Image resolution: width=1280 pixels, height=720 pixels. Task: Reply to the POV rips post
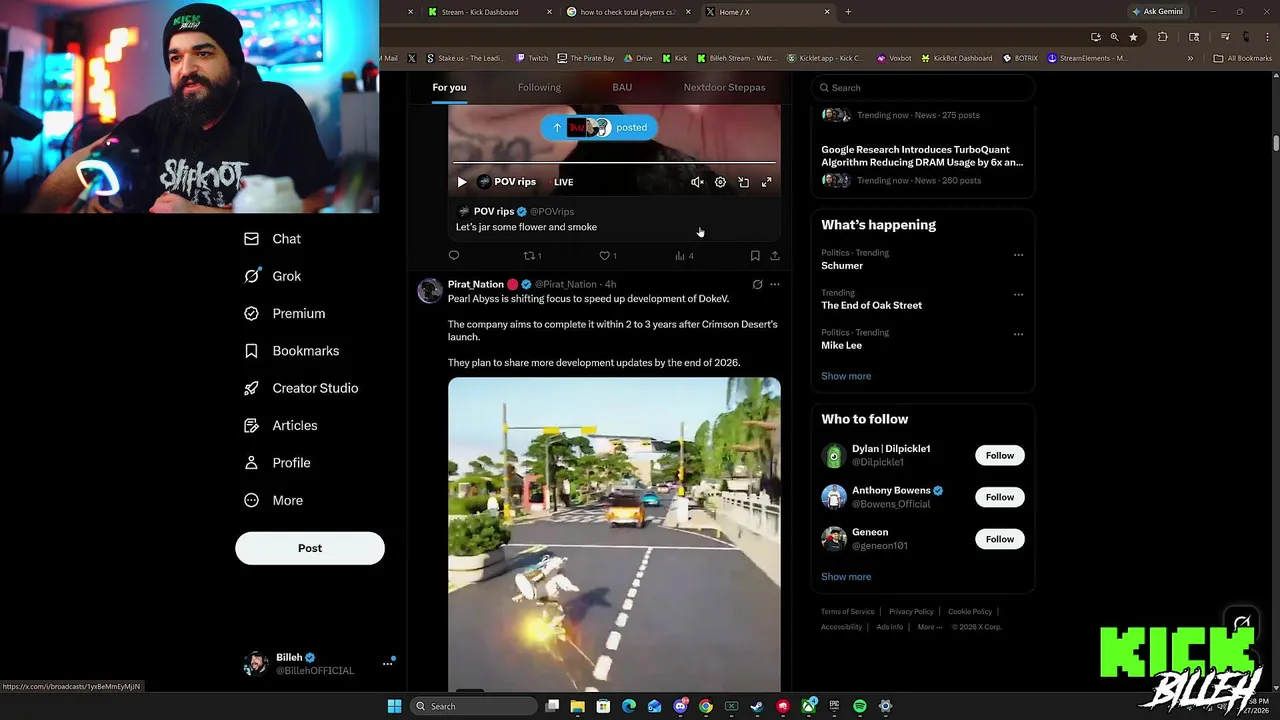[x=454, y=256]
